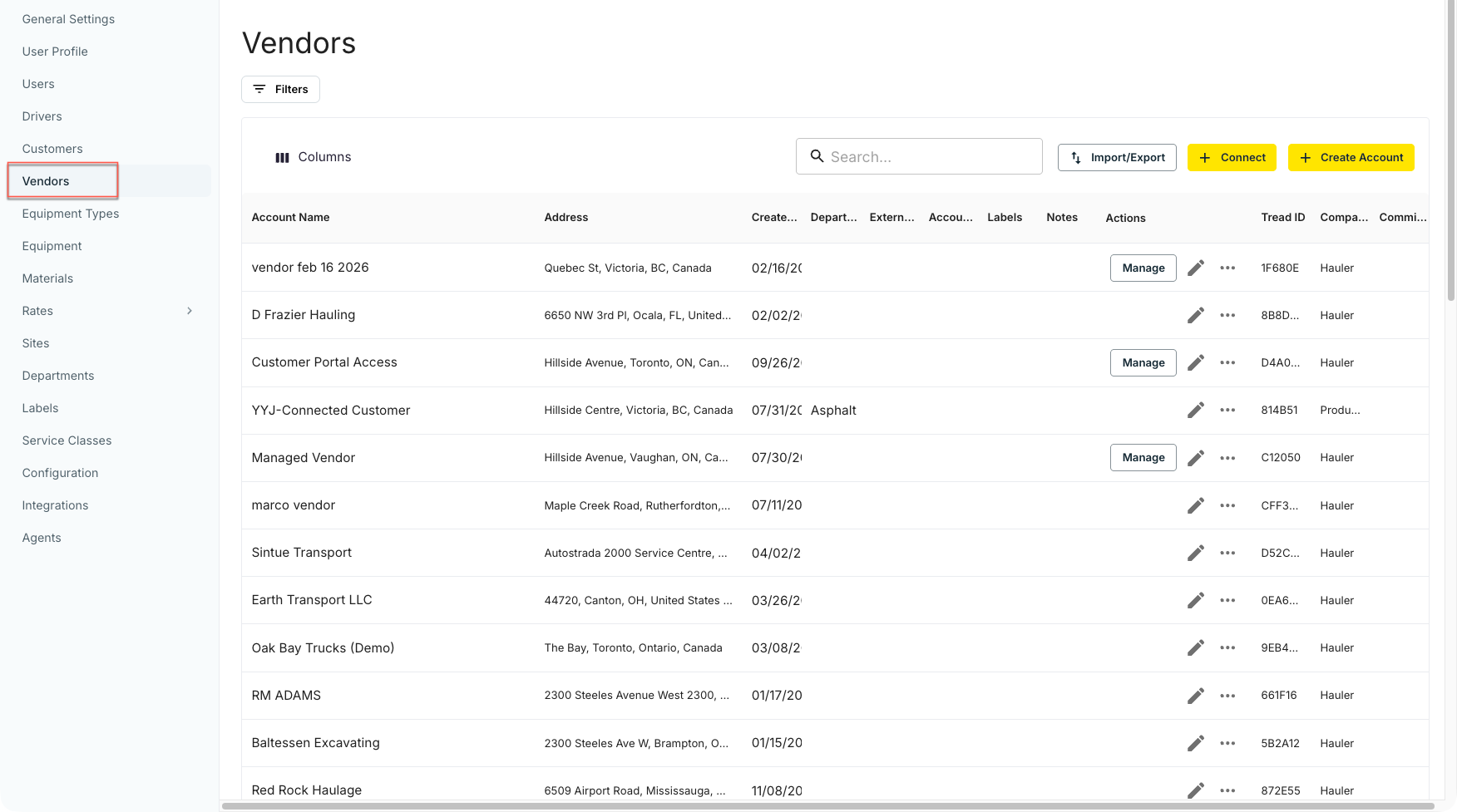Click the Connect button
The image size is (1457, 812).
click(1232, 157)
